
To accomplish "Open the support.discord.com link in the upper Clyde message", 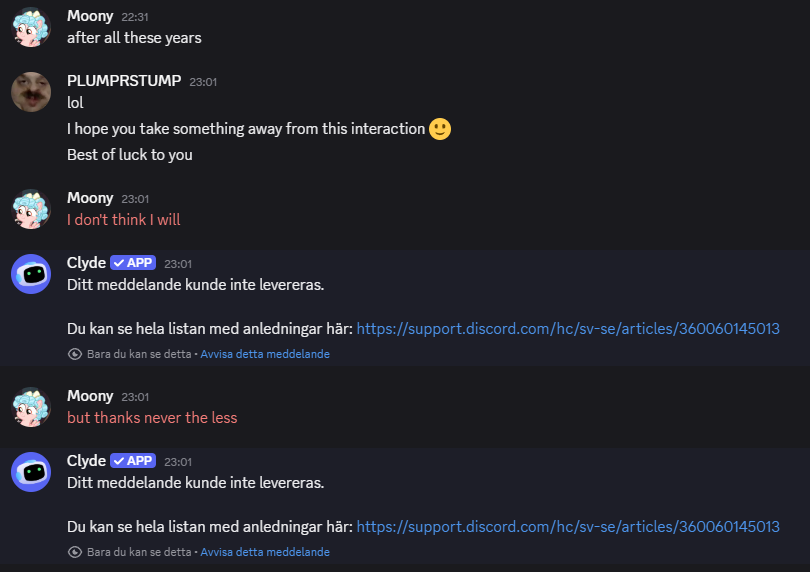I will (568, 328).
